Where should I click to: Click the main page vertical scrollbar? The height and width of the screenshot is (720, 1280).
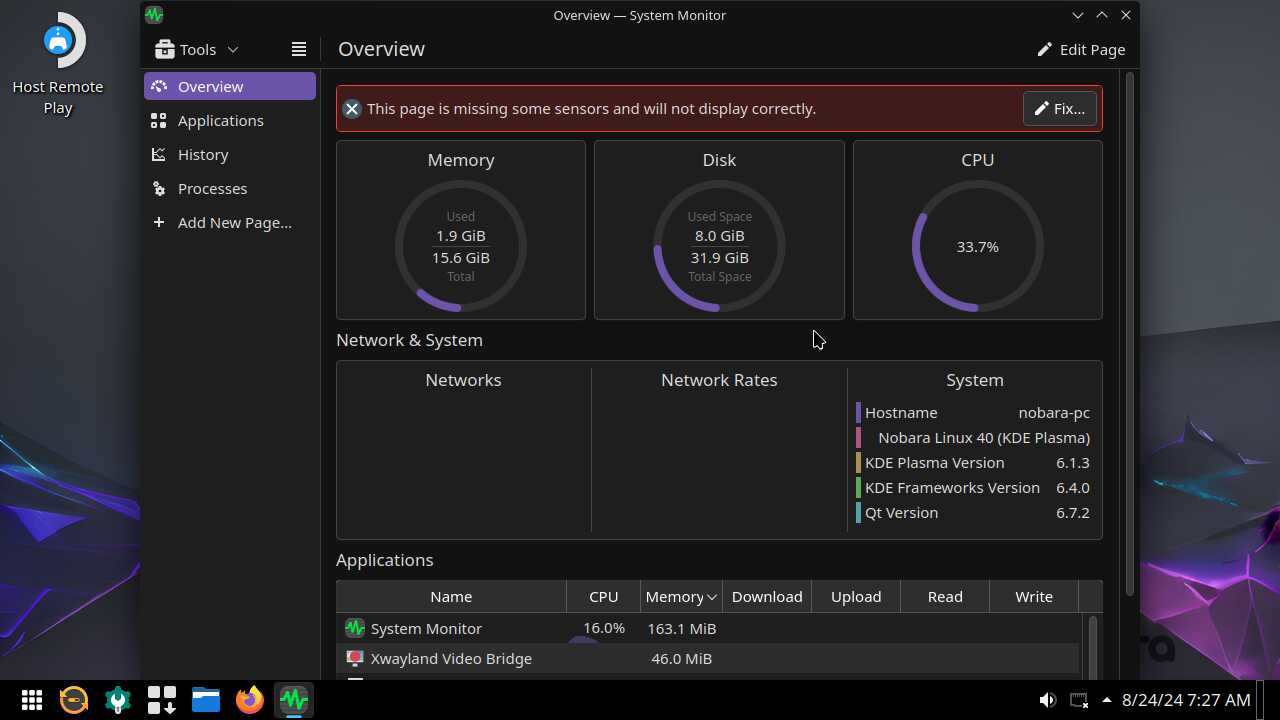point(1131,330)
